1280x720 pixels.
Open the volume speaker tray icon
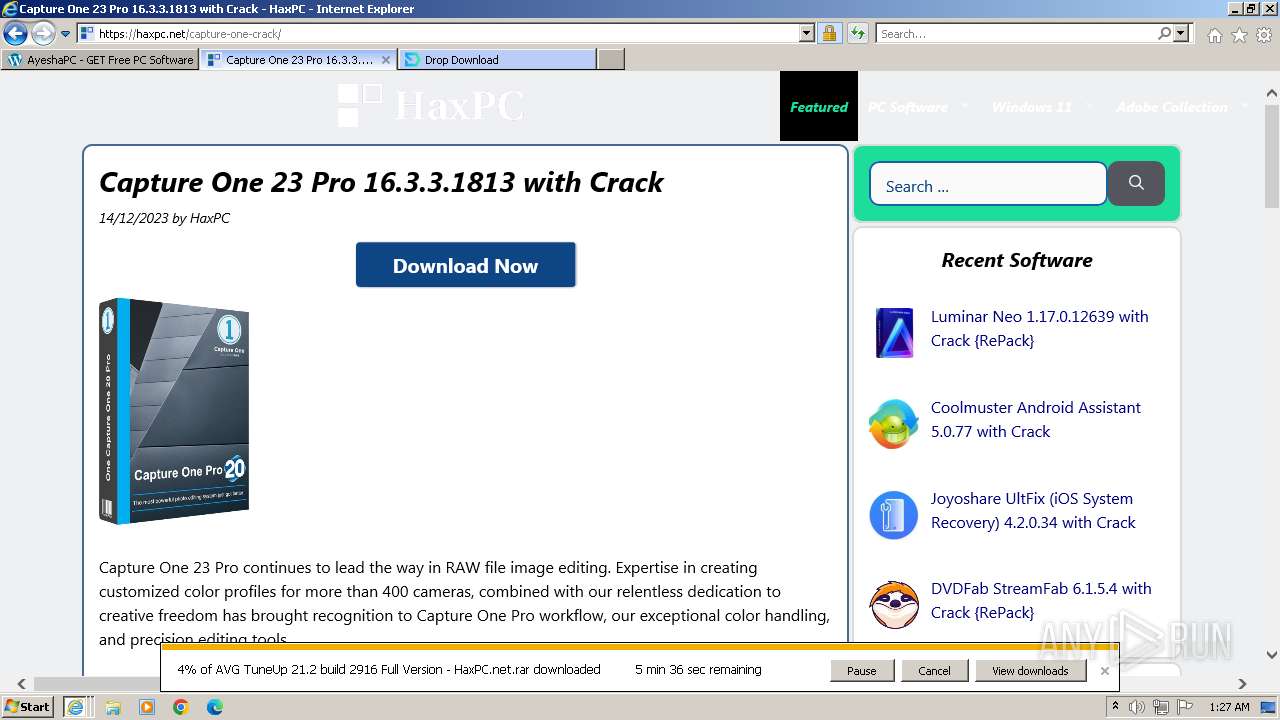tap(1137, 707)
